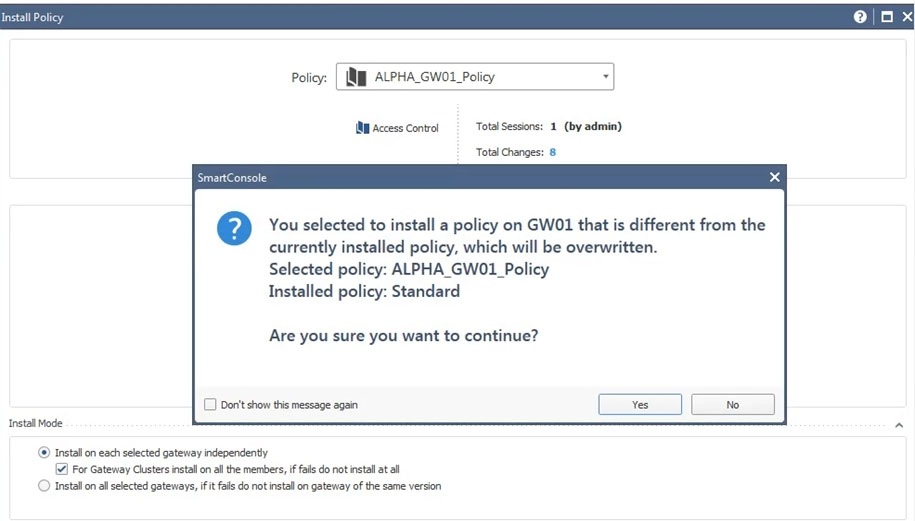Click No to cancel installation
The height and width of the screenshot is (521, 915).
733,404
